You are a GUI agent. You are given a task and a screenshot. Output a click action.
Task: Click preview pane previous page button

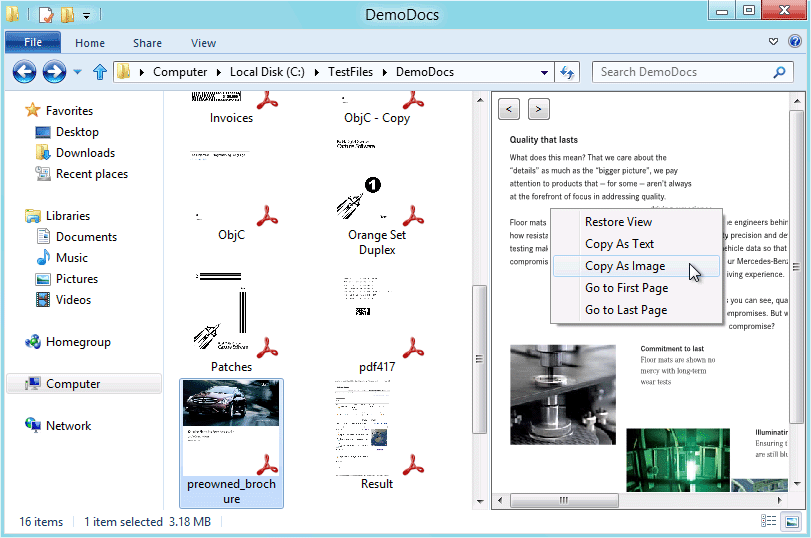tap(509, 109)
